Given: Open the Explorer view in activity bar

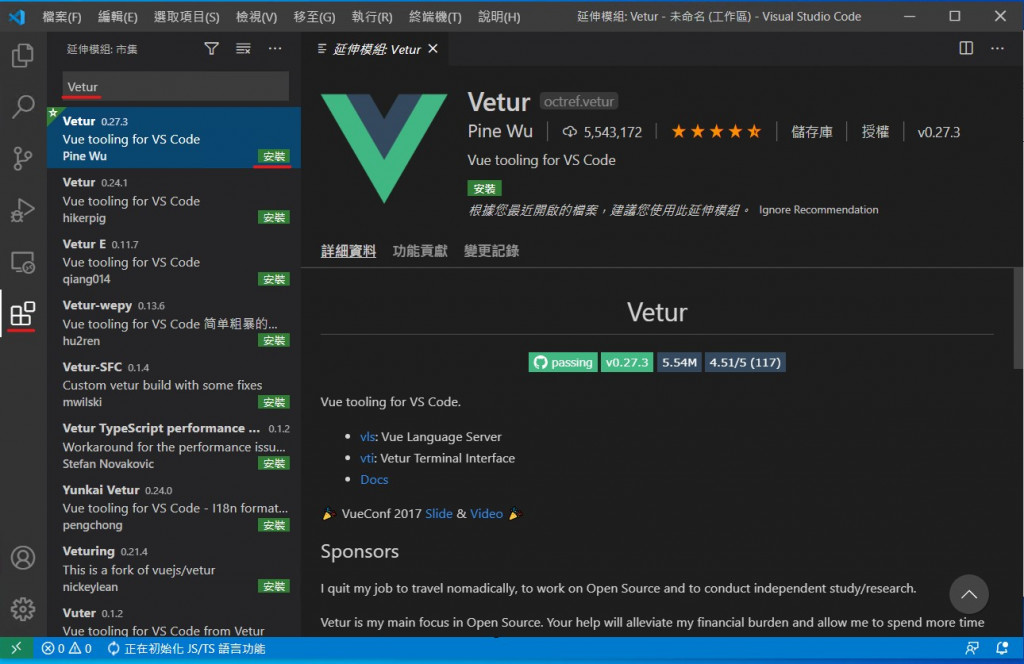Looking at the screenshot, I should 23,55.
